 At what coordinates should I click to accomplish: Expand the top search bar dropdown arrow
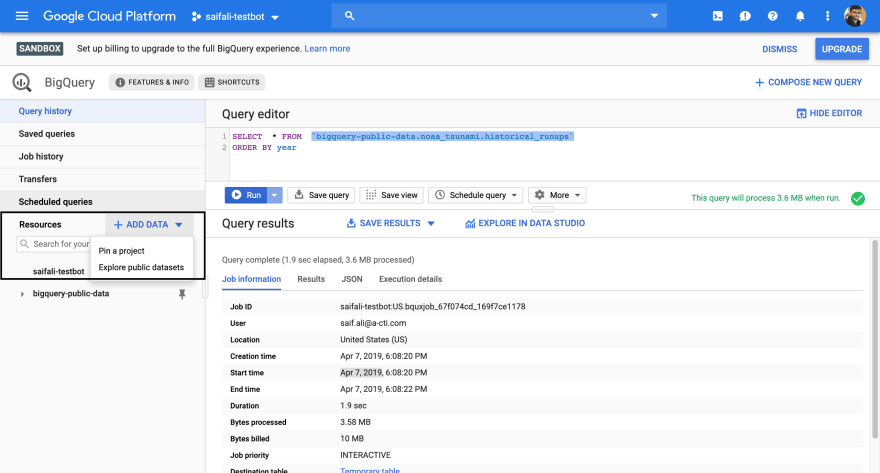pos(654,16)
